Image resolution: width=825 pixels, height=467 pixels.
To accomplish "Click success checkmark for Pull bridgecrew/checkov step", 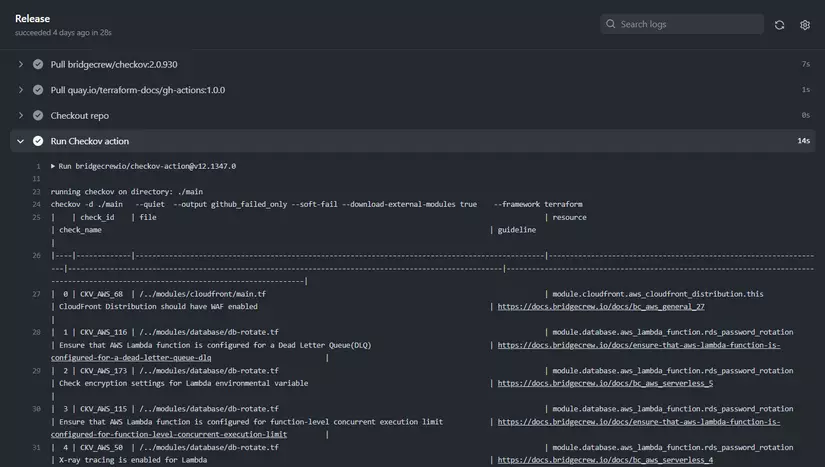I will coord(38,64).
